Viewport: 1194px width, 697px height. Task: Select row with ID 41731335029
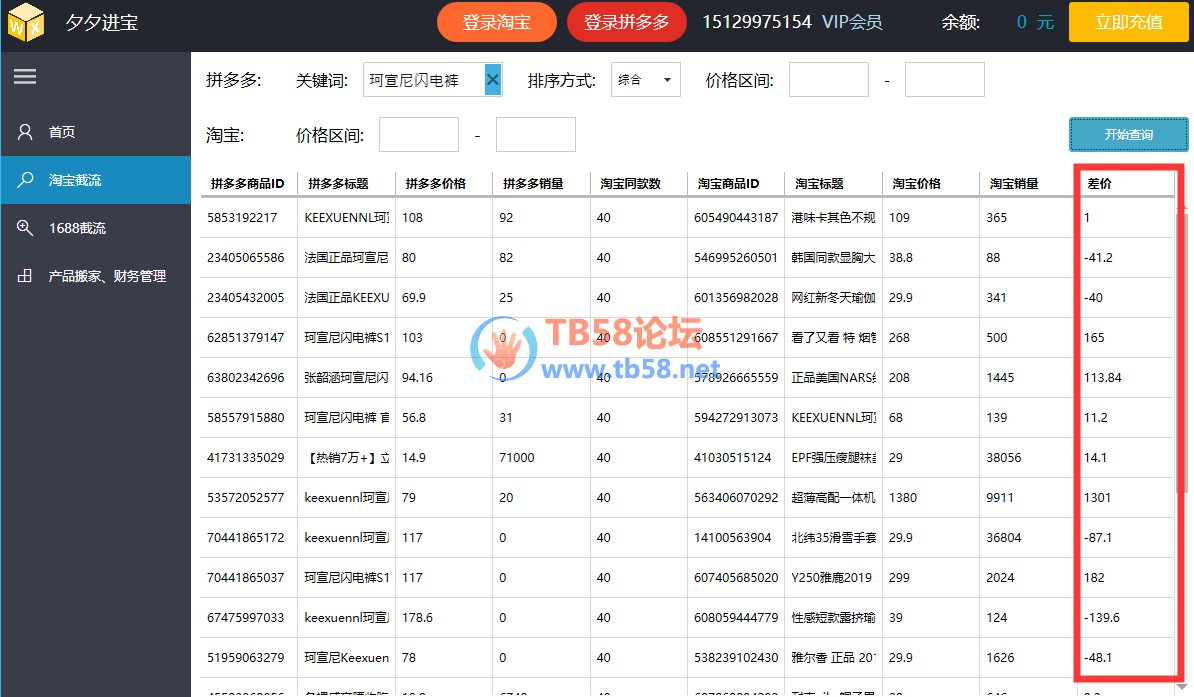tap(688, 458)
